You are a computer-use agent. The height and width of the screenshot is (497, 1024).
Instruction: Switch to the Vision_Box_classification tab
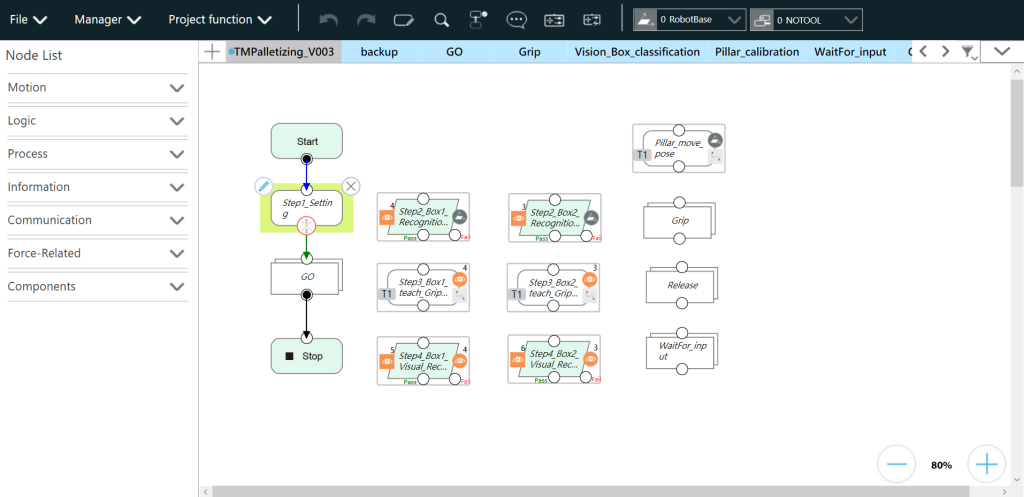pyautogui.click(x=637, y=52)
